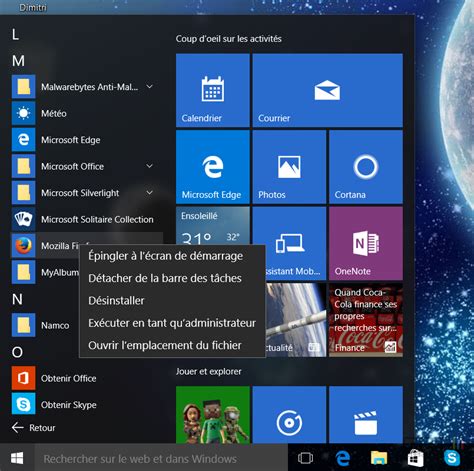Open the Films clapperboard tile
Screen dimensions: 474x471
tap(366, 415)
